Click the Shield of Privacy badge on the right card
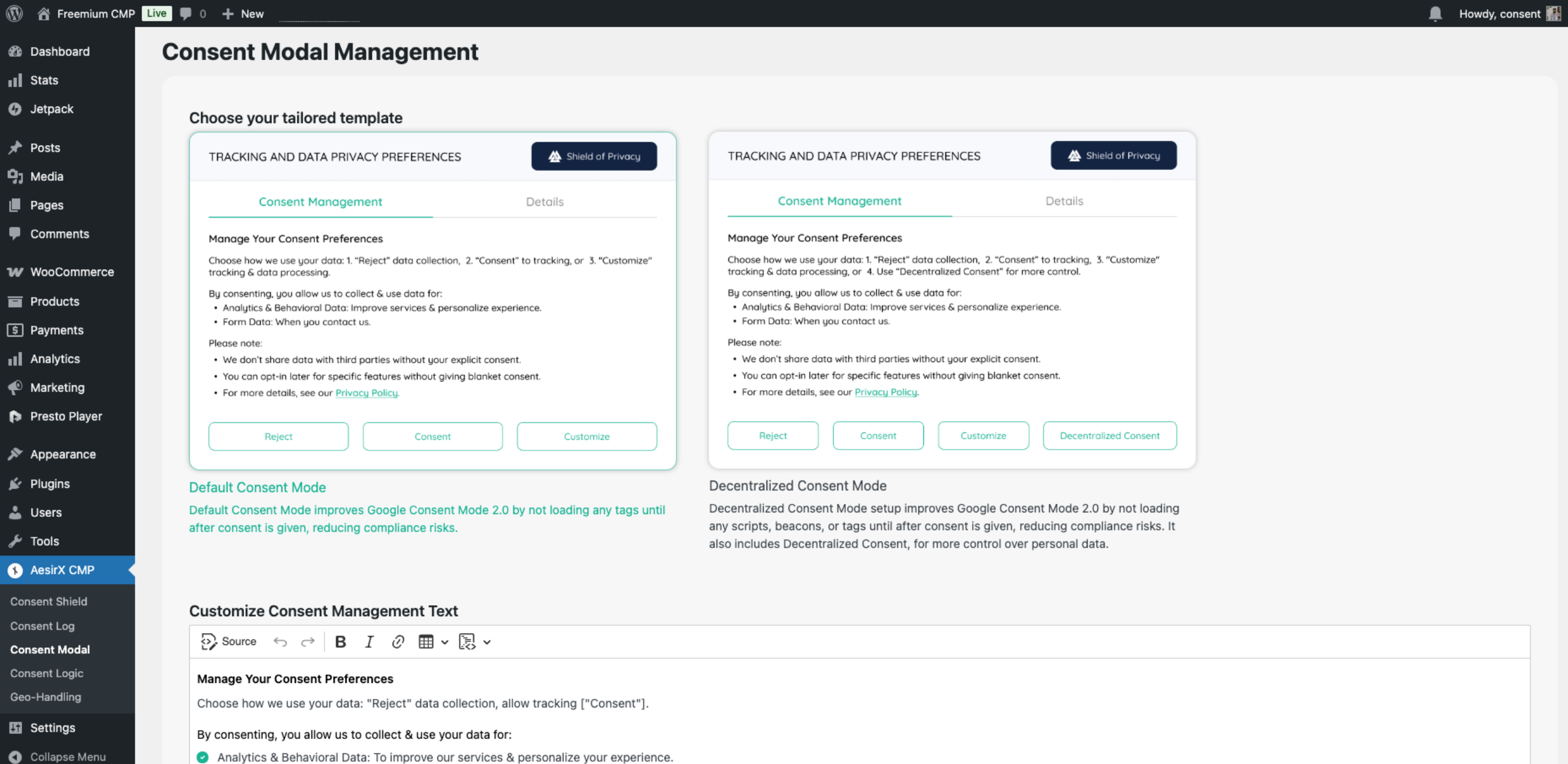Screen dimensions: 1568x764 coord(1113,155)
